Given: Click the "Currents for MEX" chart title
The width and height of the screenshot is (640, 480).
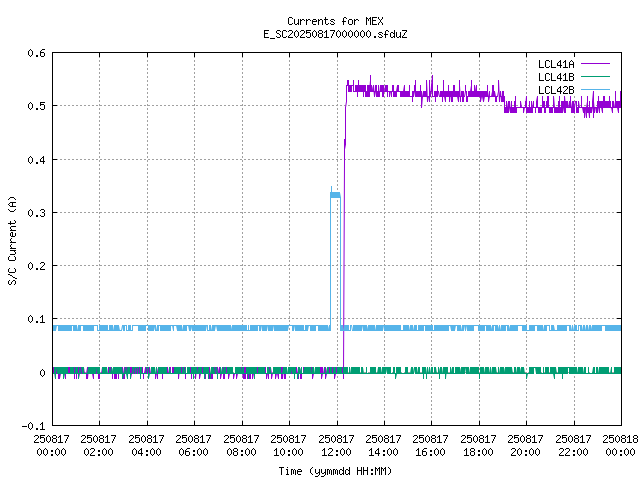Looking at the screenshot, I should 335,21.
